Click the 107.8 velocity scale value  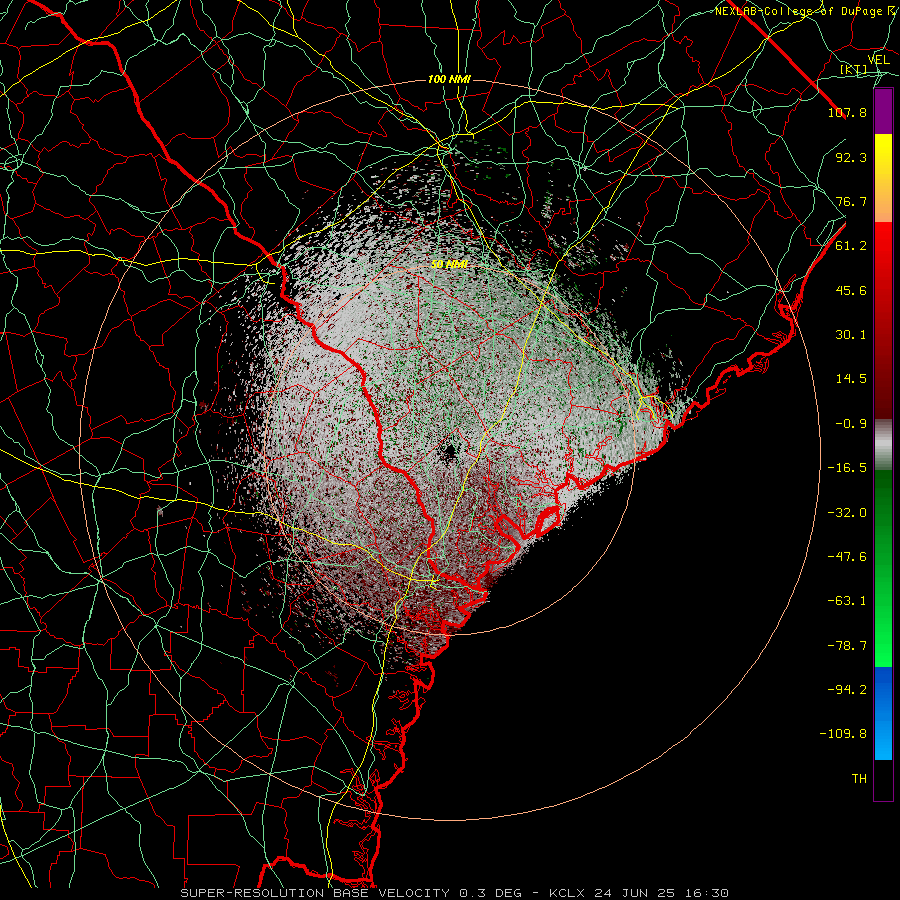pyautogui.click(x=847, y=112)
